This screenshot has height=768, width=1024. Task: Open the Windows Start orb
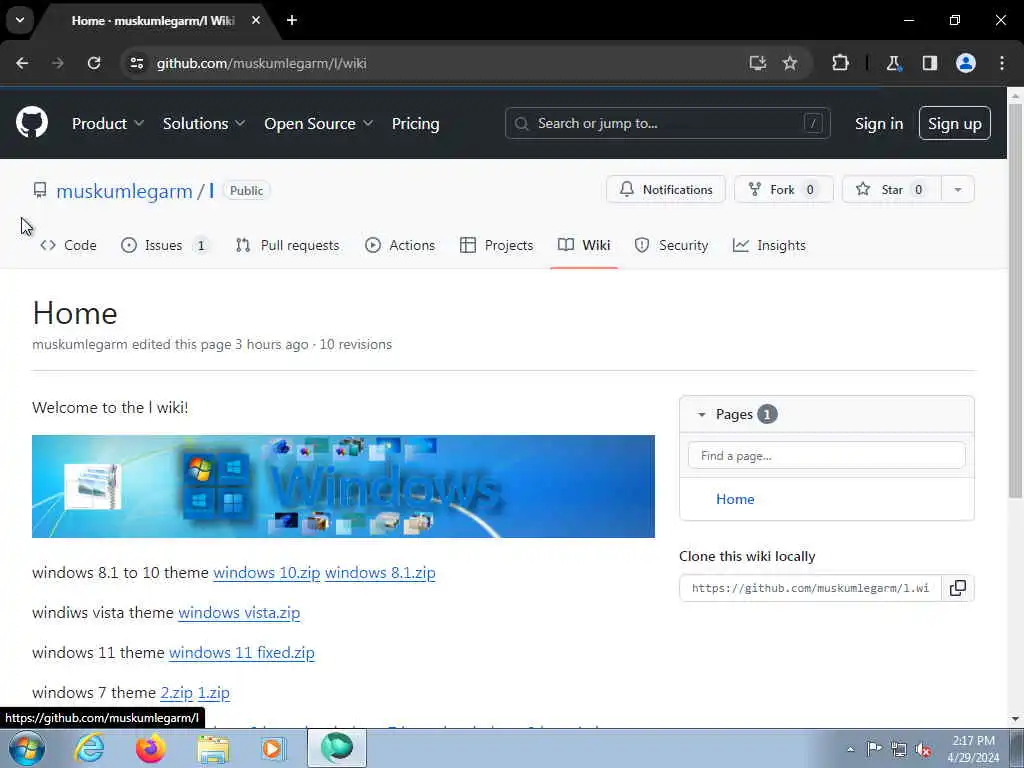pyautogui.click(x=27, y=748)
